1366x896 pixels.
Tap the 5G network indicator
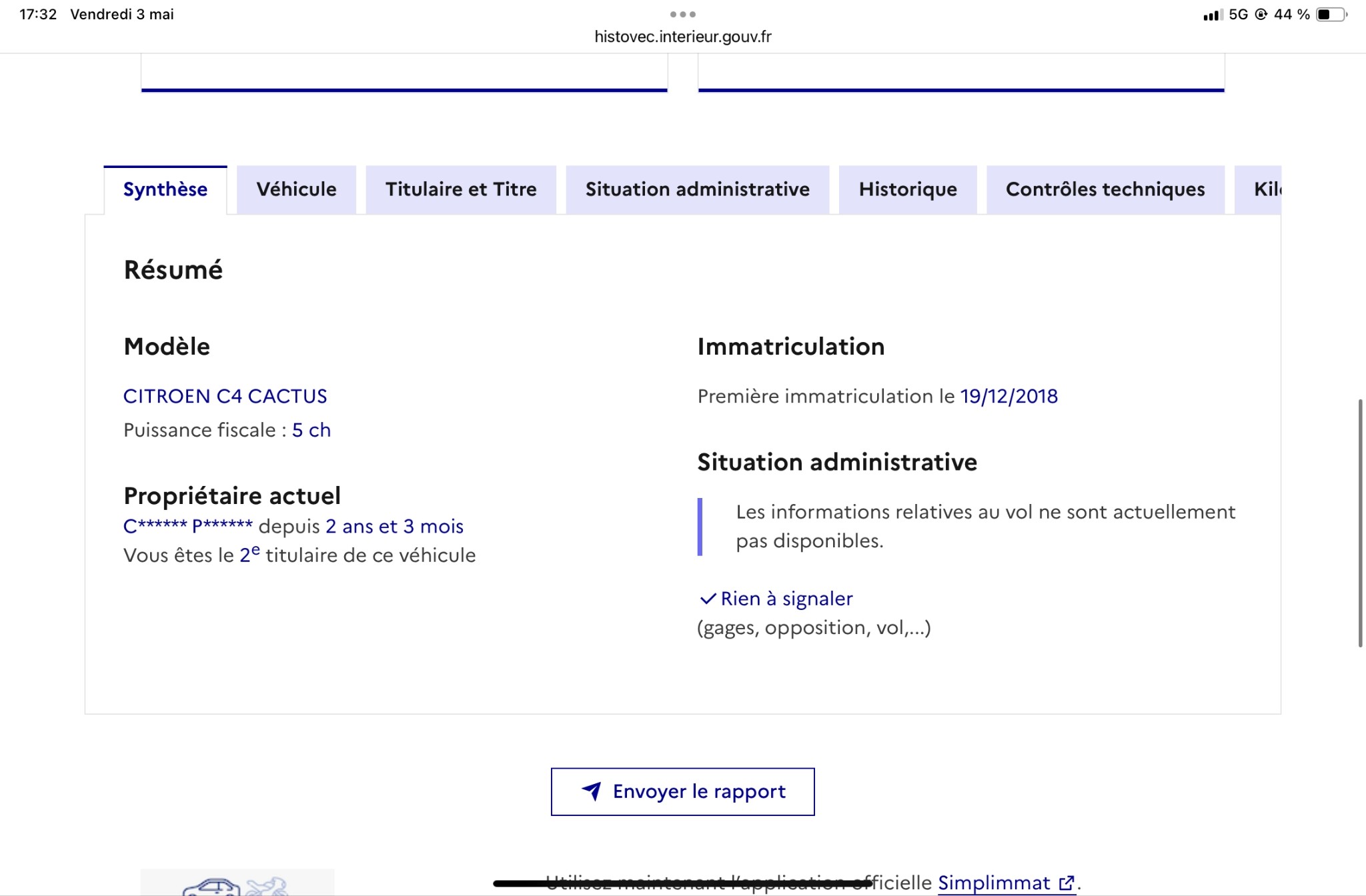coord(1239,14)
